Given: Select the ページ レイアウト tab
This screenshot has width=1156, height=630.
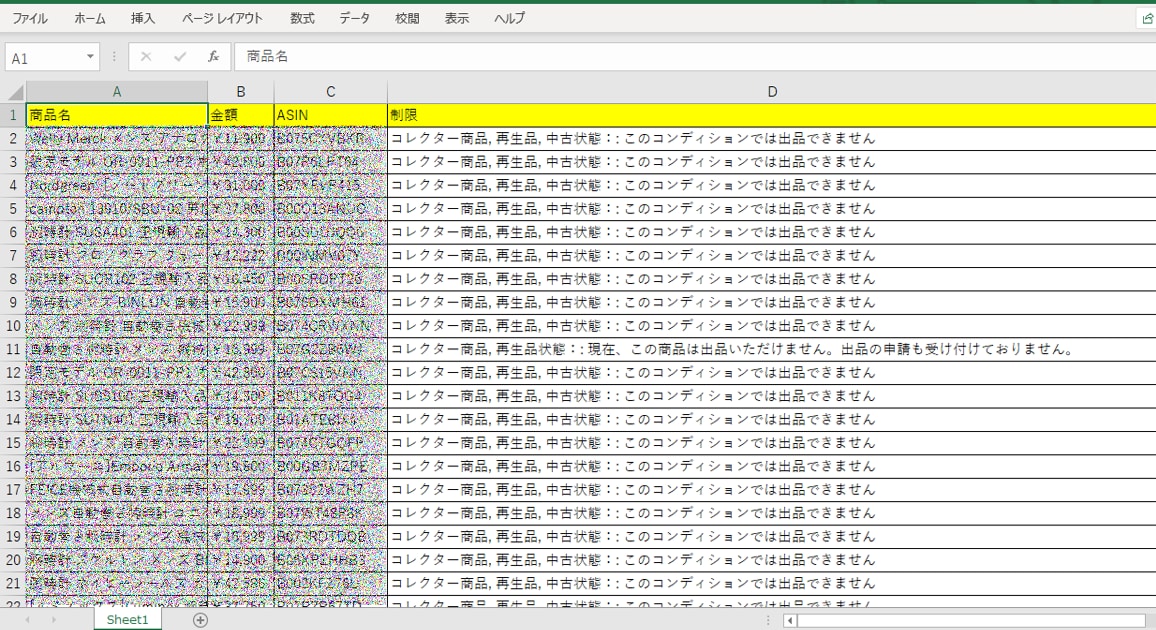Looking at the screenshot, I should (x=222, y=18).
